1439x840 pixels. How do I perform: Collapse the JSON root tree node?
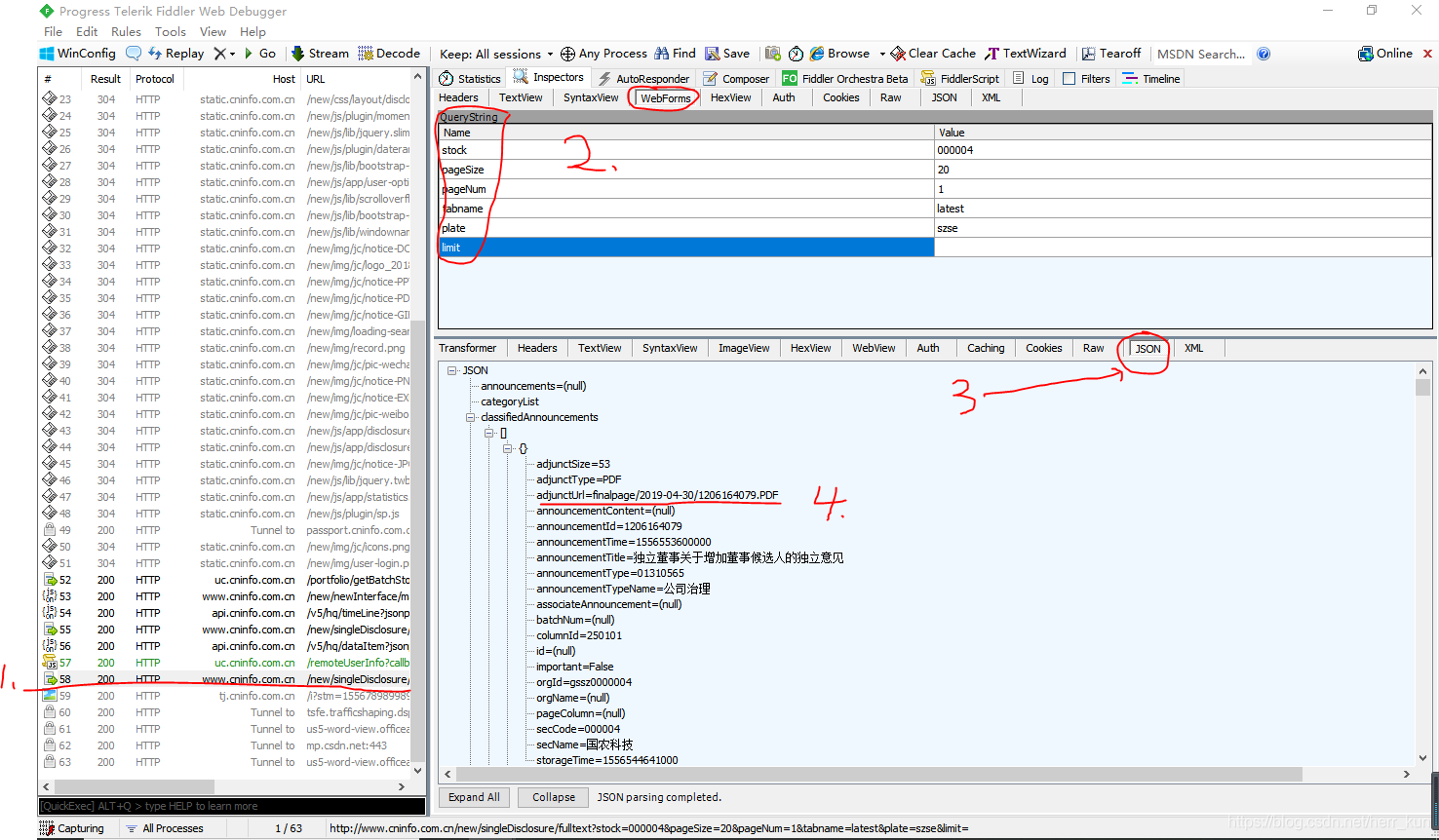(452, 370)
